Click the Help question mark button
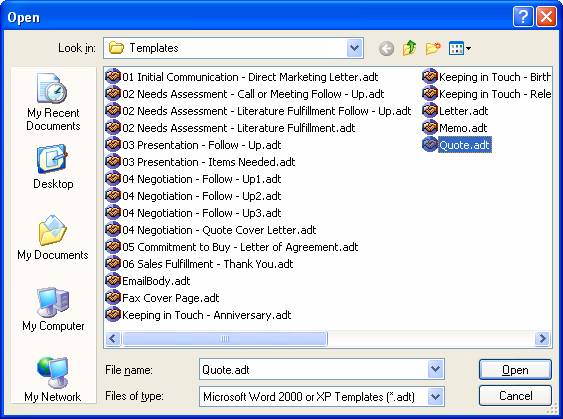 (523, 17)
